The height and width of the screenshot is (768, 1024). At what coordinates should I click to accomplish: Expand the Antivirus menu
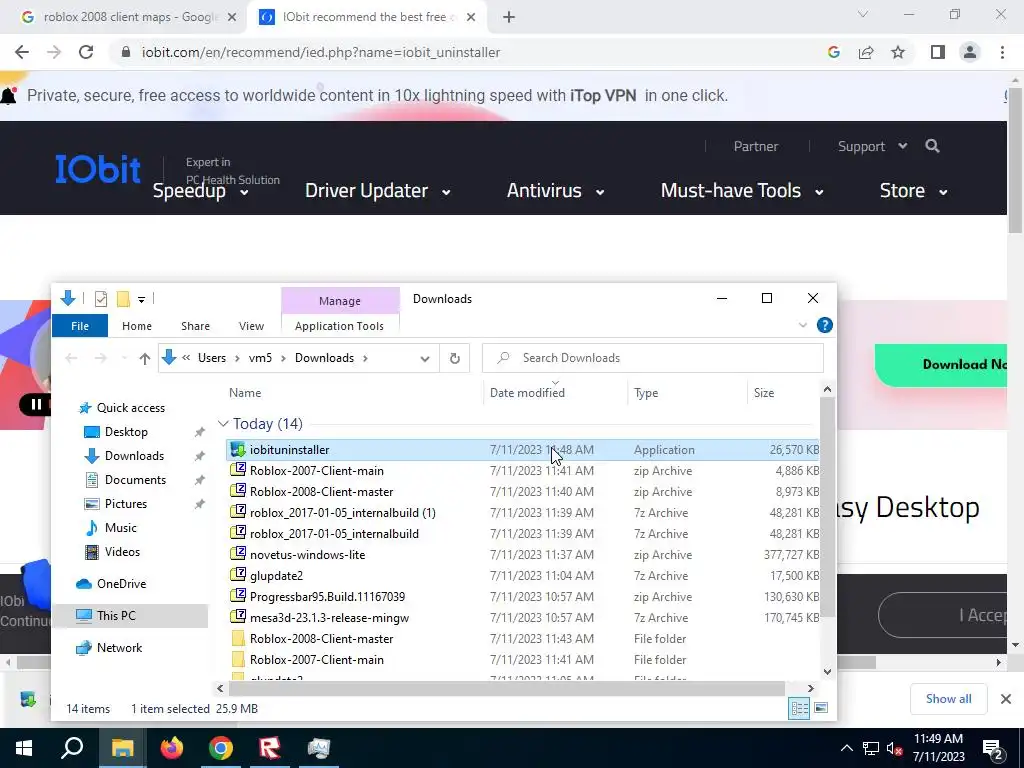click(556, 191)
